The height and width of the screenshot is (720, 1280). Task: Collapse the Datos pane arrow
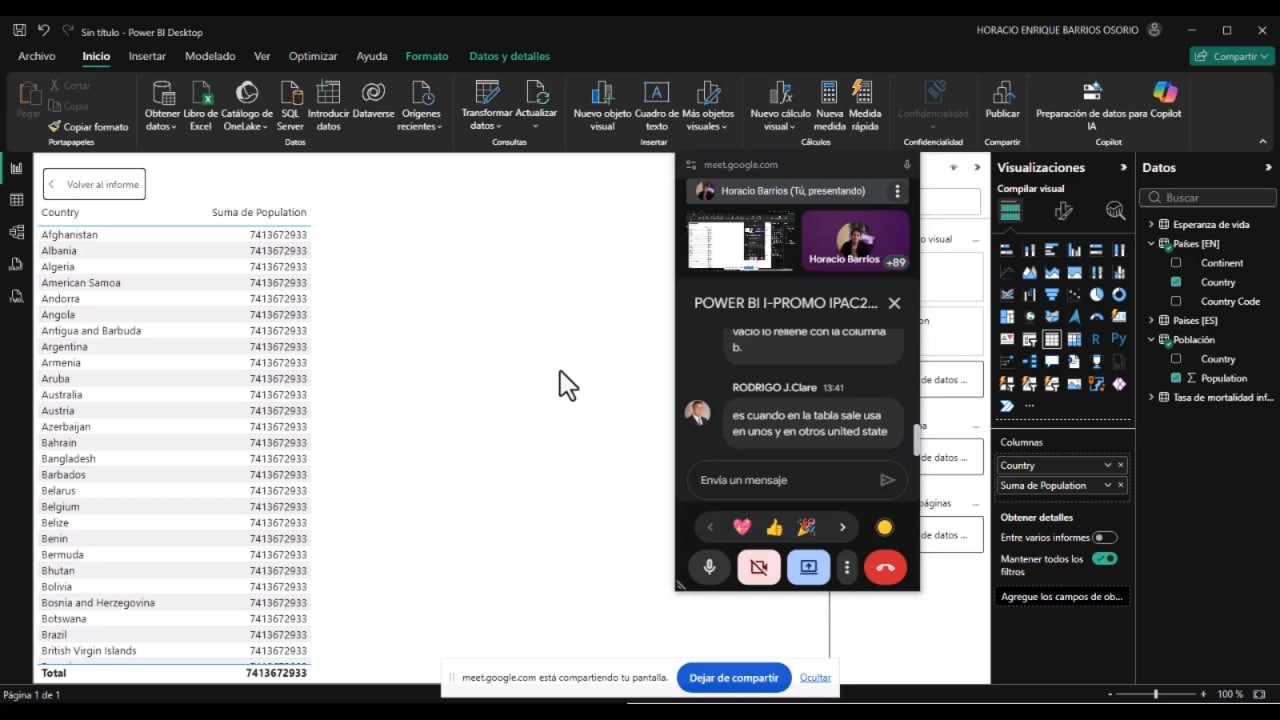(x=1268, y=167)
